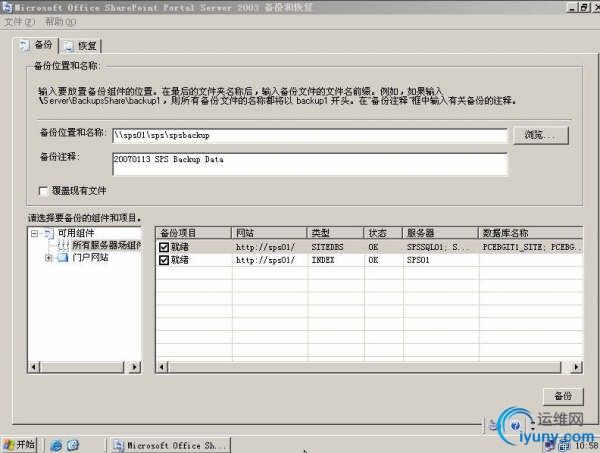Viewport: 600px width, 453px height.
Task: Click the backup items horizontal scrollbar thumb
Action: (364, 367)
